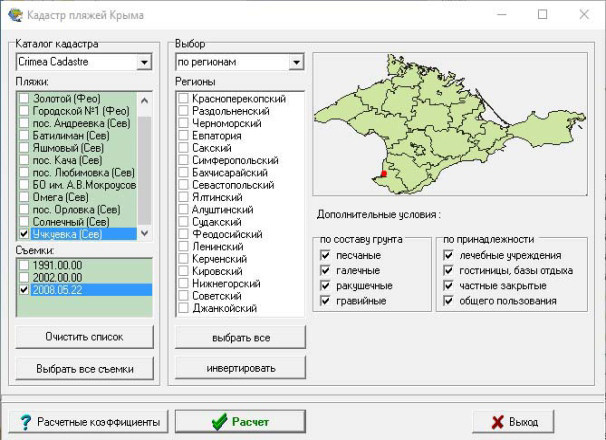Select Советский in regions list
Image resolution: width=606 pixels, height=440 pixels.
pos(217,296)
